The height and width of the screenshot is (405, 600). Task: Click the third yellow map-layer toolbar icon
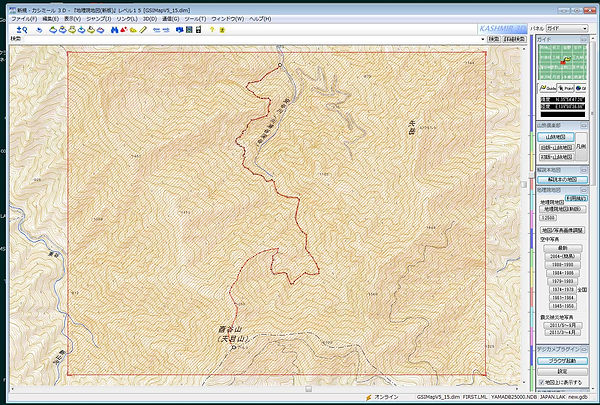point(72,30)
